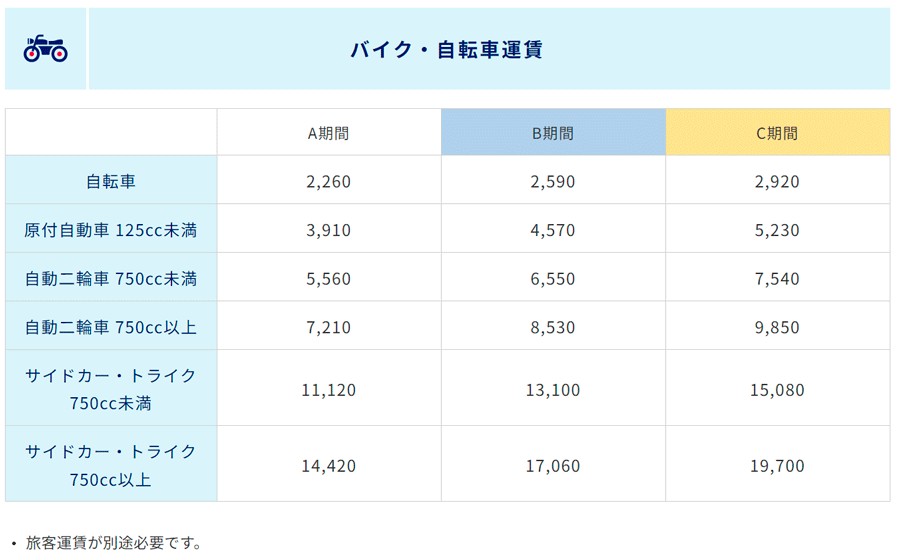This screenshot has width=900, height=558.
Task: Click the 2,260 bicycle fare cell
Action: [x=329, y=181]
